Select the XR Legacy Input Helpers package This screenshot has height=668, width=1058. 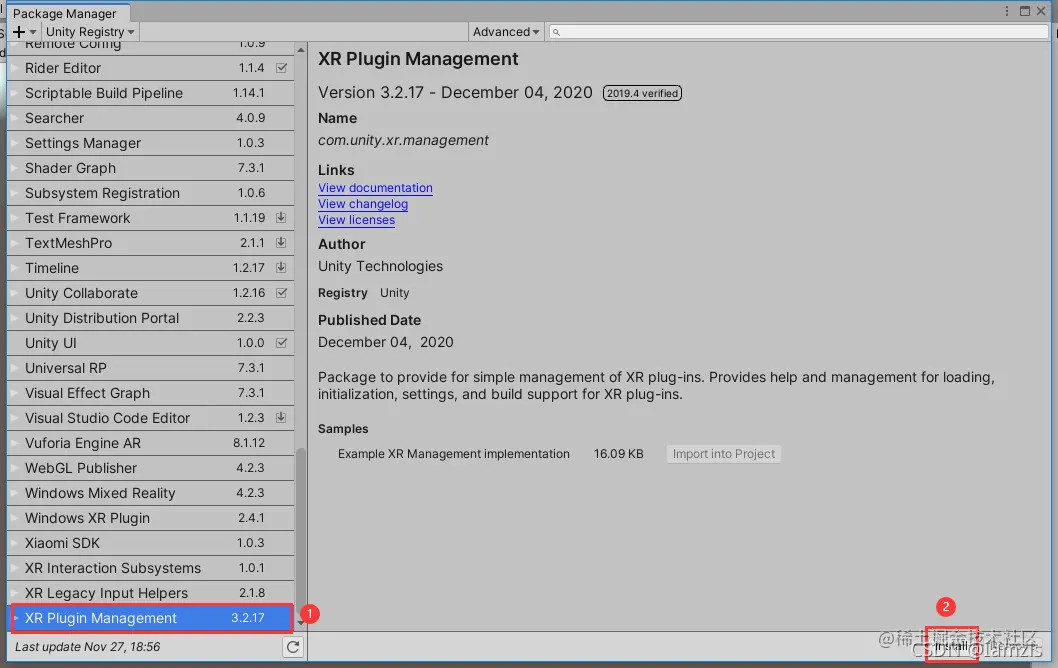(x=150, y=592)
